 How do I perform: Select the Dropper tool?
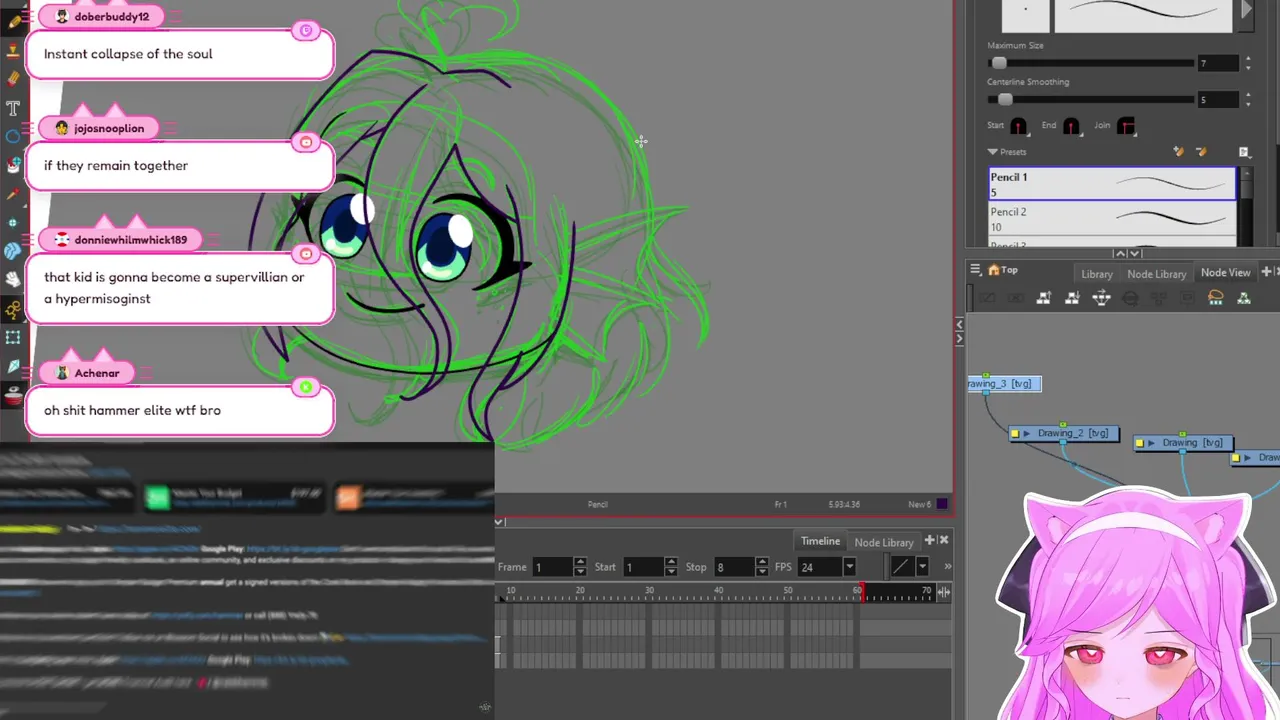(13, 194)
